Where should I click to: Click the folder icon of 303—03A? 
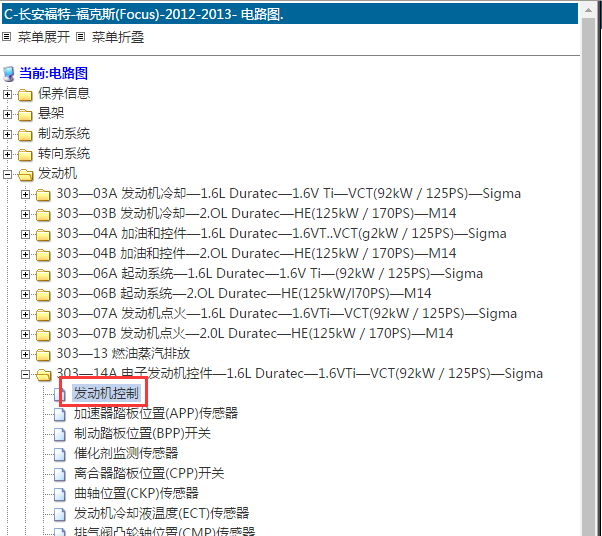[43, 195]
